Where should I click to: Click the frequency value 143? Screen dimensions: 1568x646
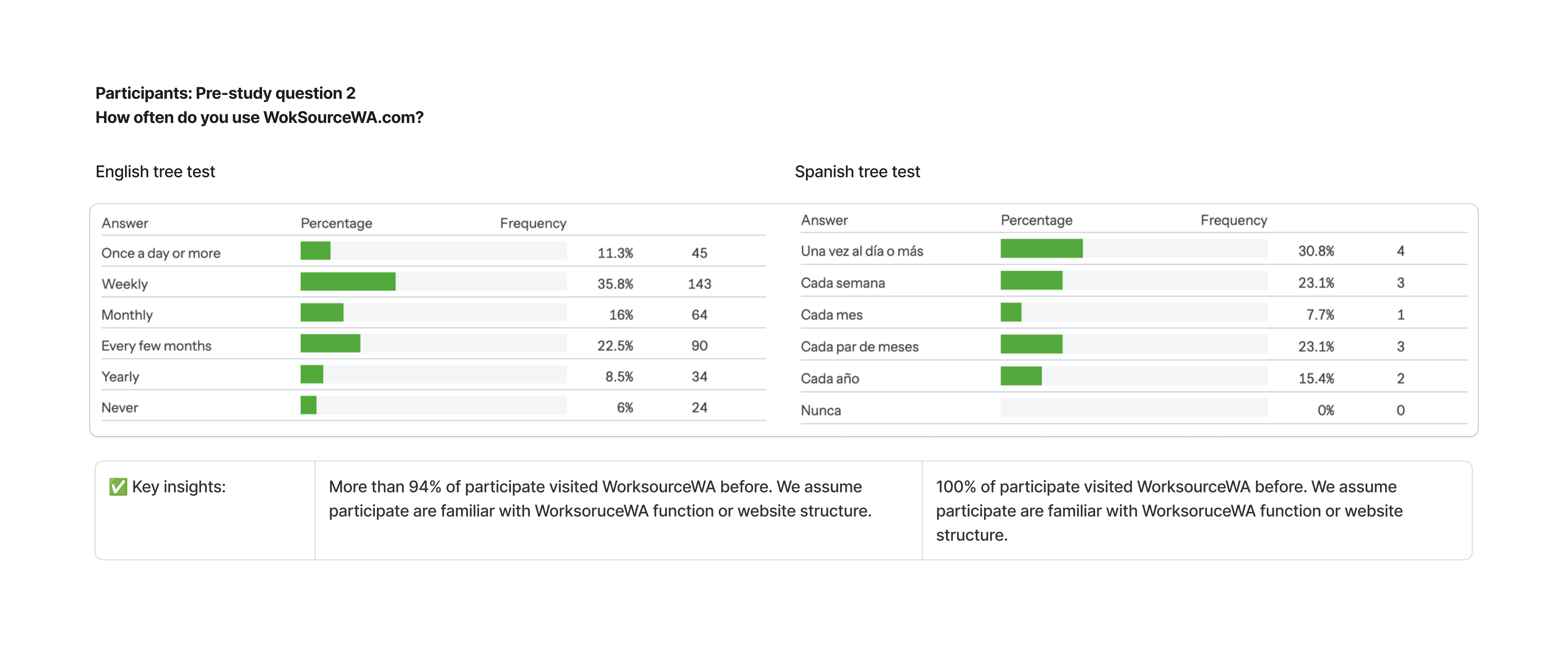[x=699, y=284]
